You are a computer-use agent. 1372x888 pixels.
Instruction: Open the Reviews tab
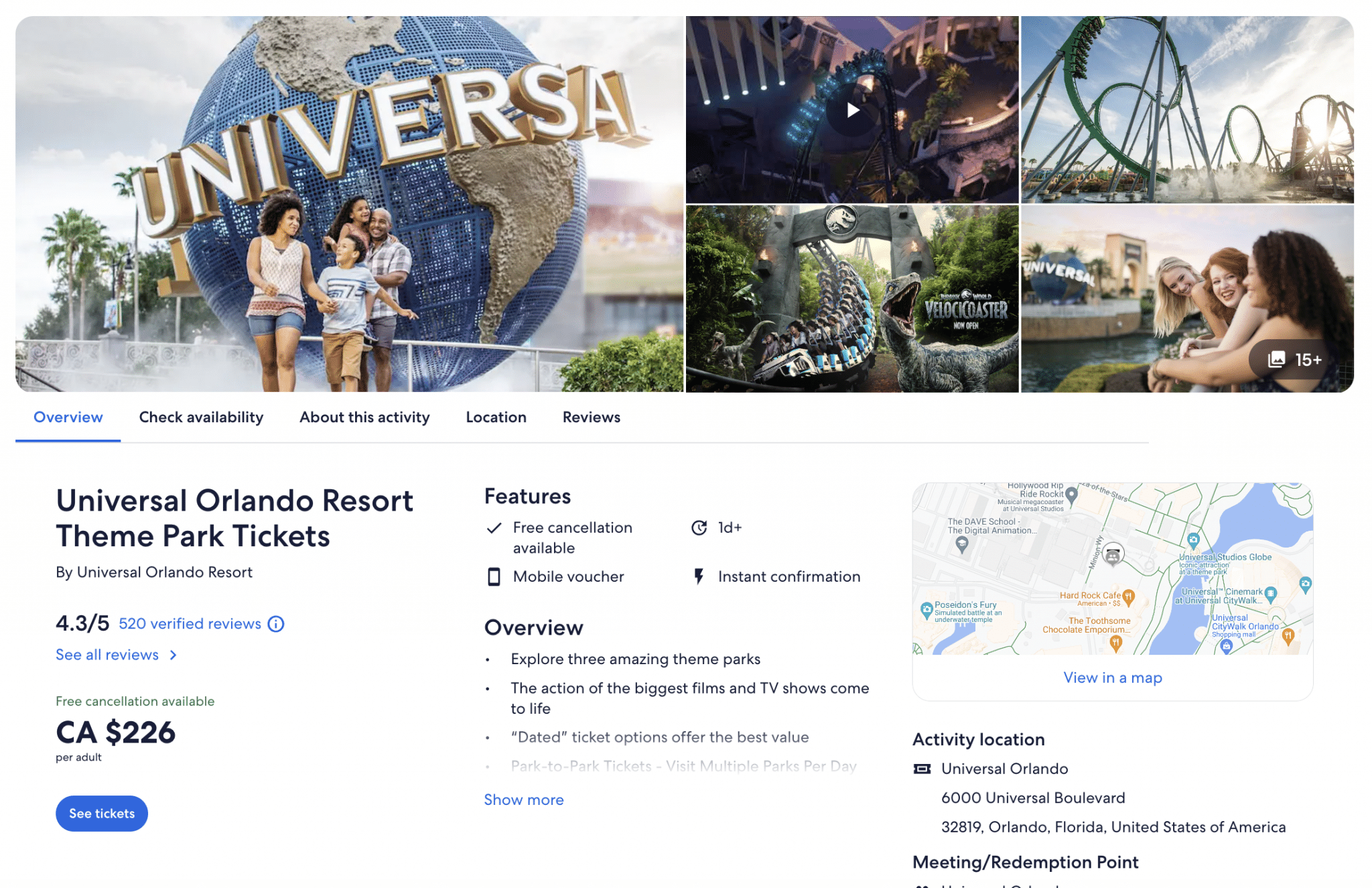(591, 417)
